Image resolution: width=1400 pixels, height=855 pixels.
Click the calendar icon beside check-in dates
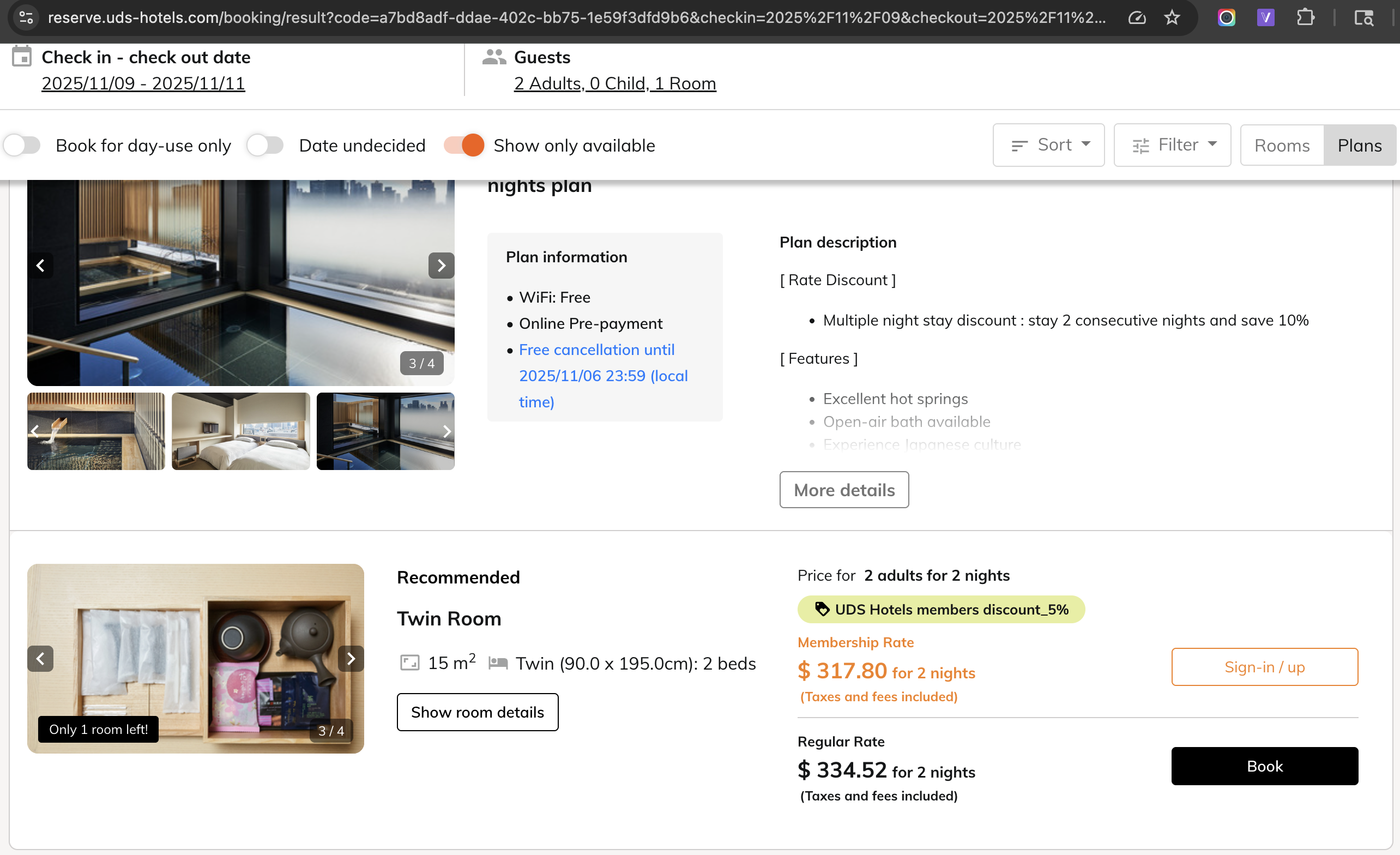22,57
